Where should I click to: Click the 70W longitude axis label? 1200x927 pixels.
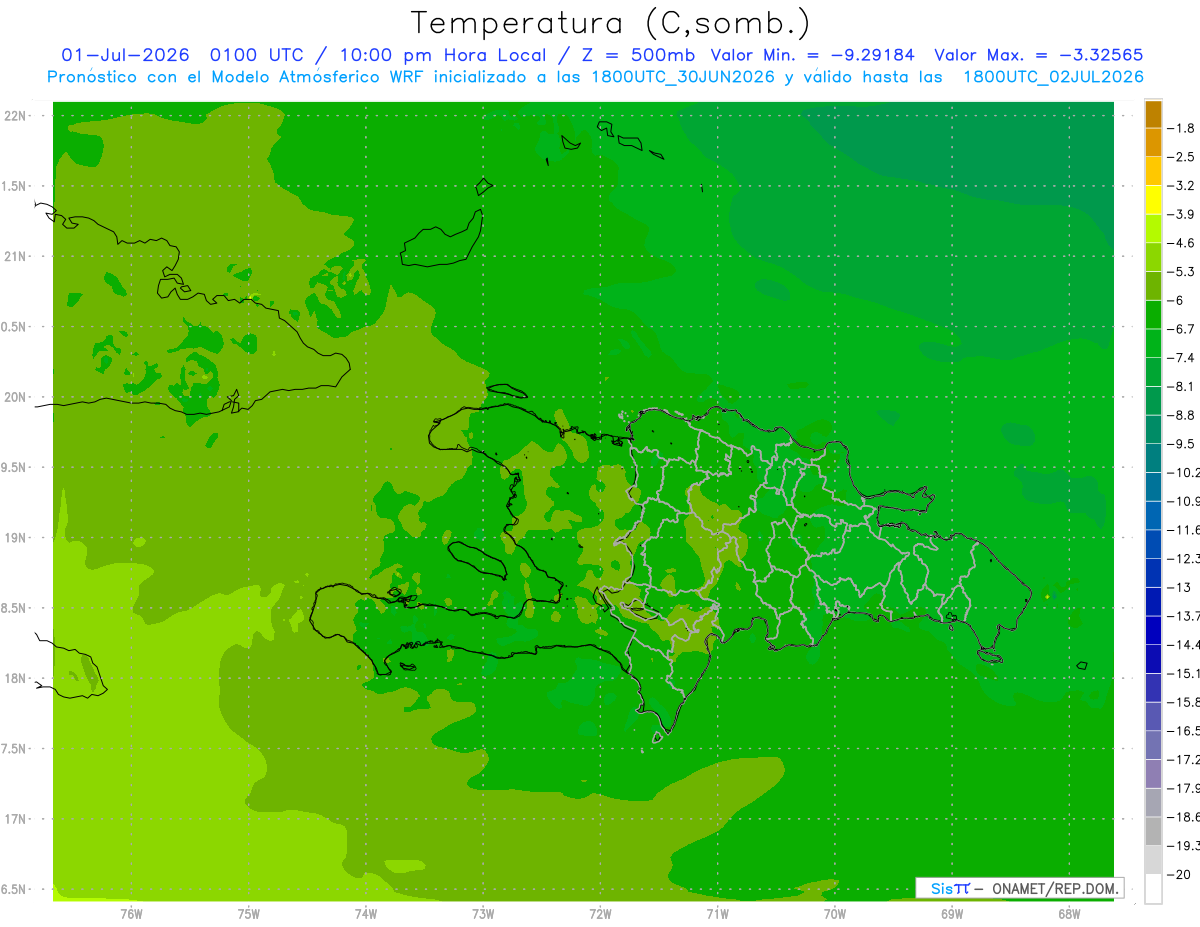coord(835,914)
